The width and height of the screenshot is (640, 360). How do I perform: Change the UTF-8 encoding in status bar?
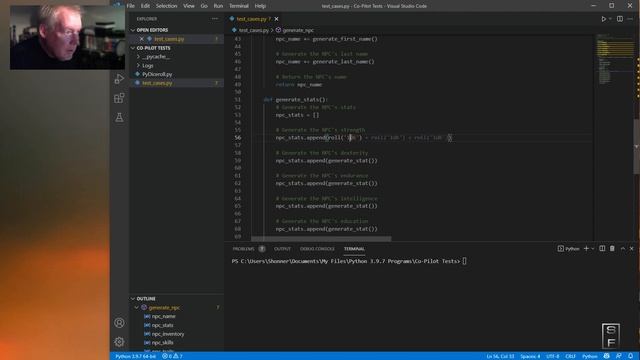(553, 356)
